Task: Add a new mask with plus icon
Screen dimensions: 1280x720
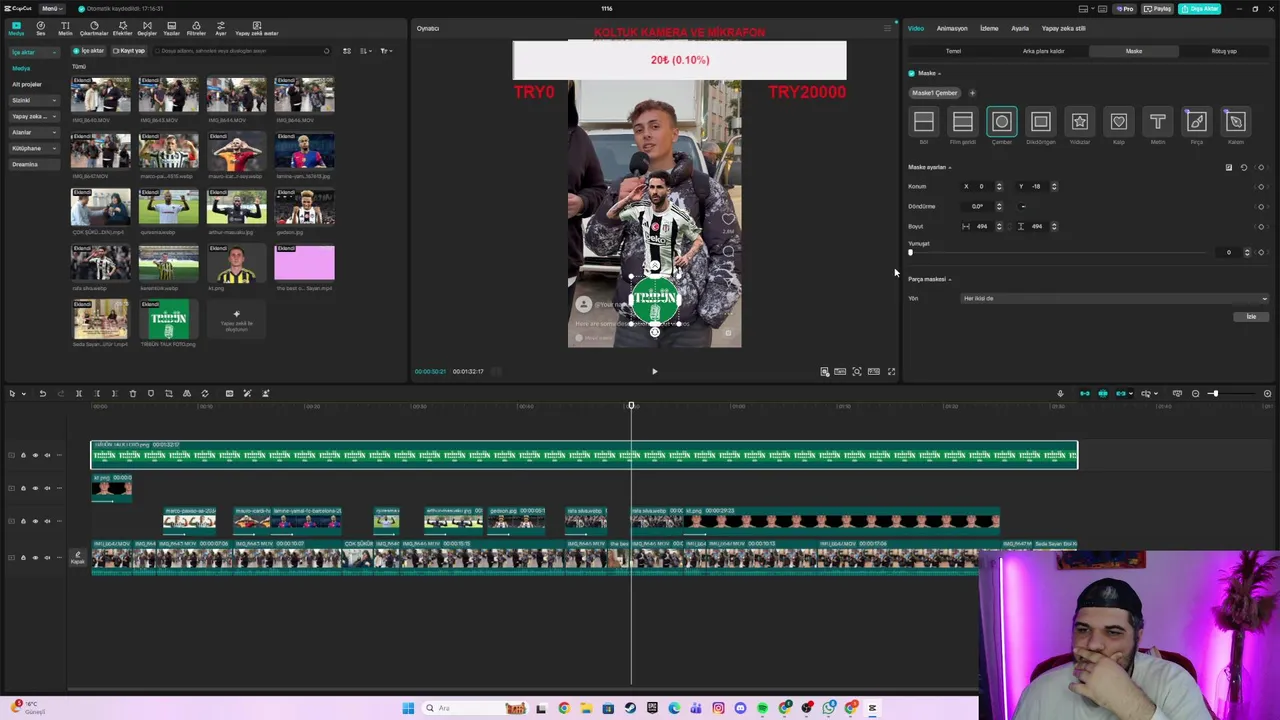Action: (x=972, y=93)
